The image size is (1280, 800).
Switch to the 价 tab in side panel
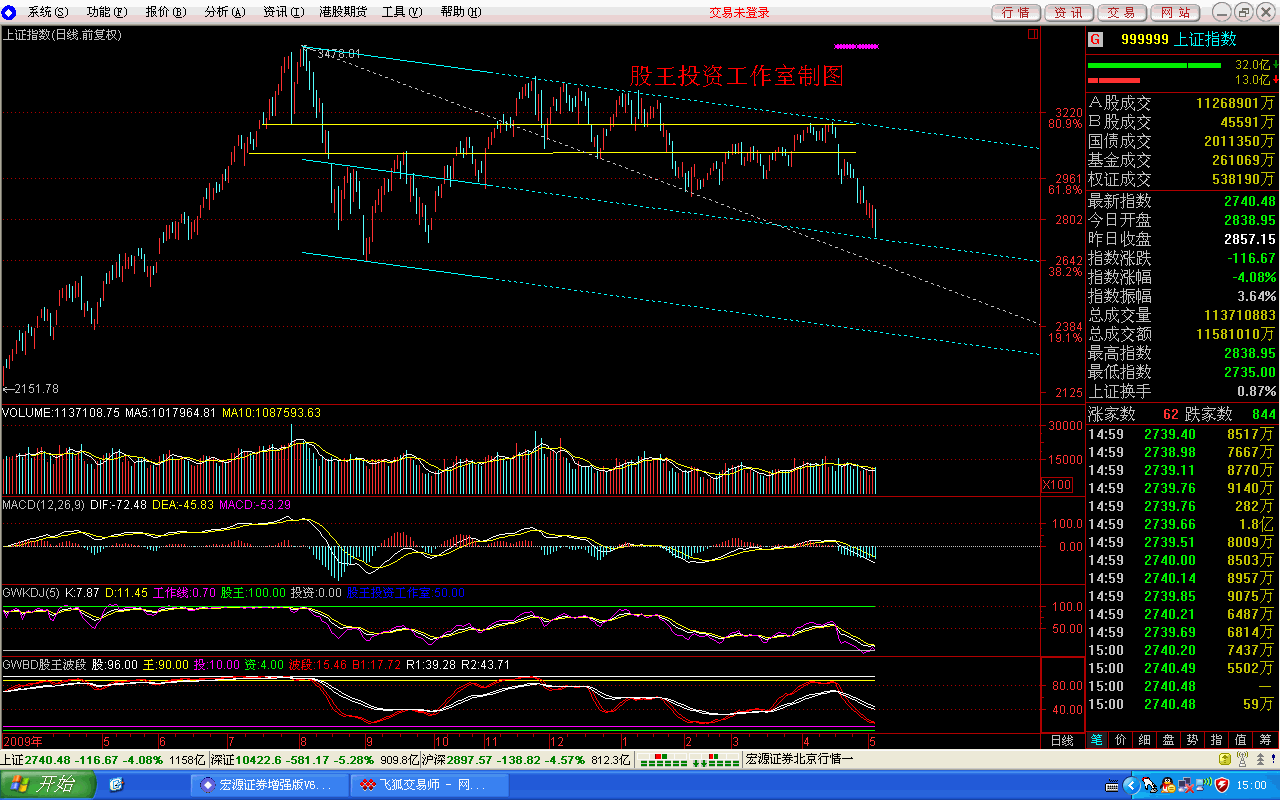click(1120, 741)
